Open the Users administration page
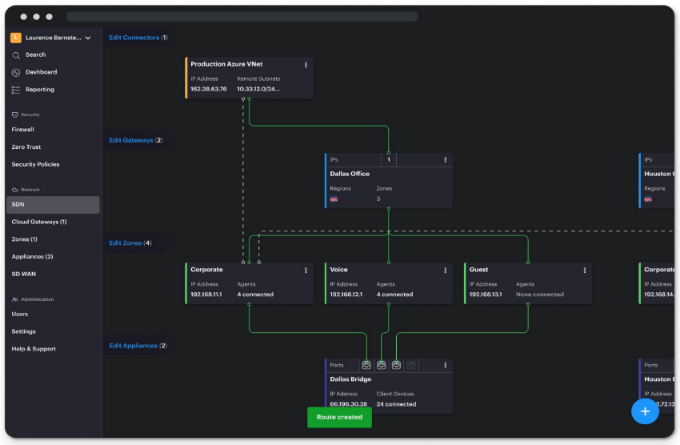The width and height of the screenshot is (680, 445). [20, 314]
